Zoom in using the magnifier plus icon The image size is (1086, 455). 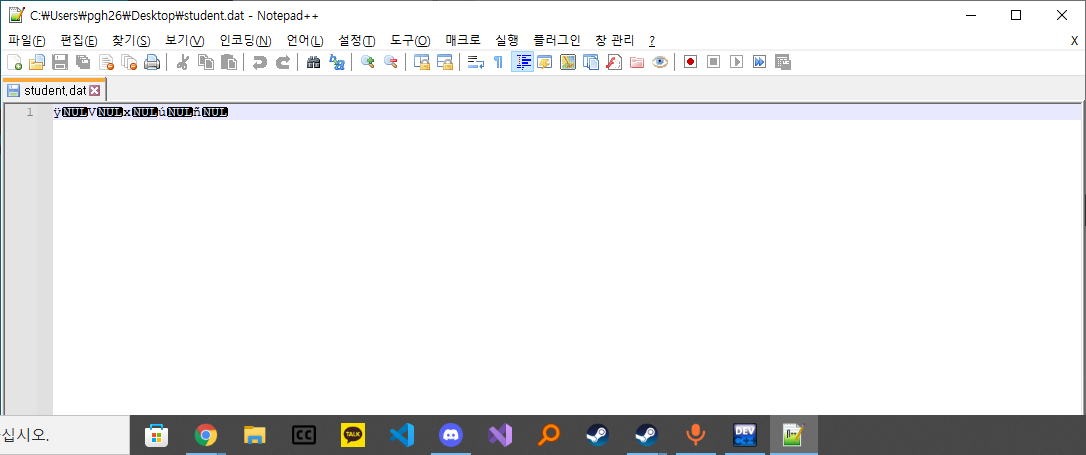tap(368, 62)
